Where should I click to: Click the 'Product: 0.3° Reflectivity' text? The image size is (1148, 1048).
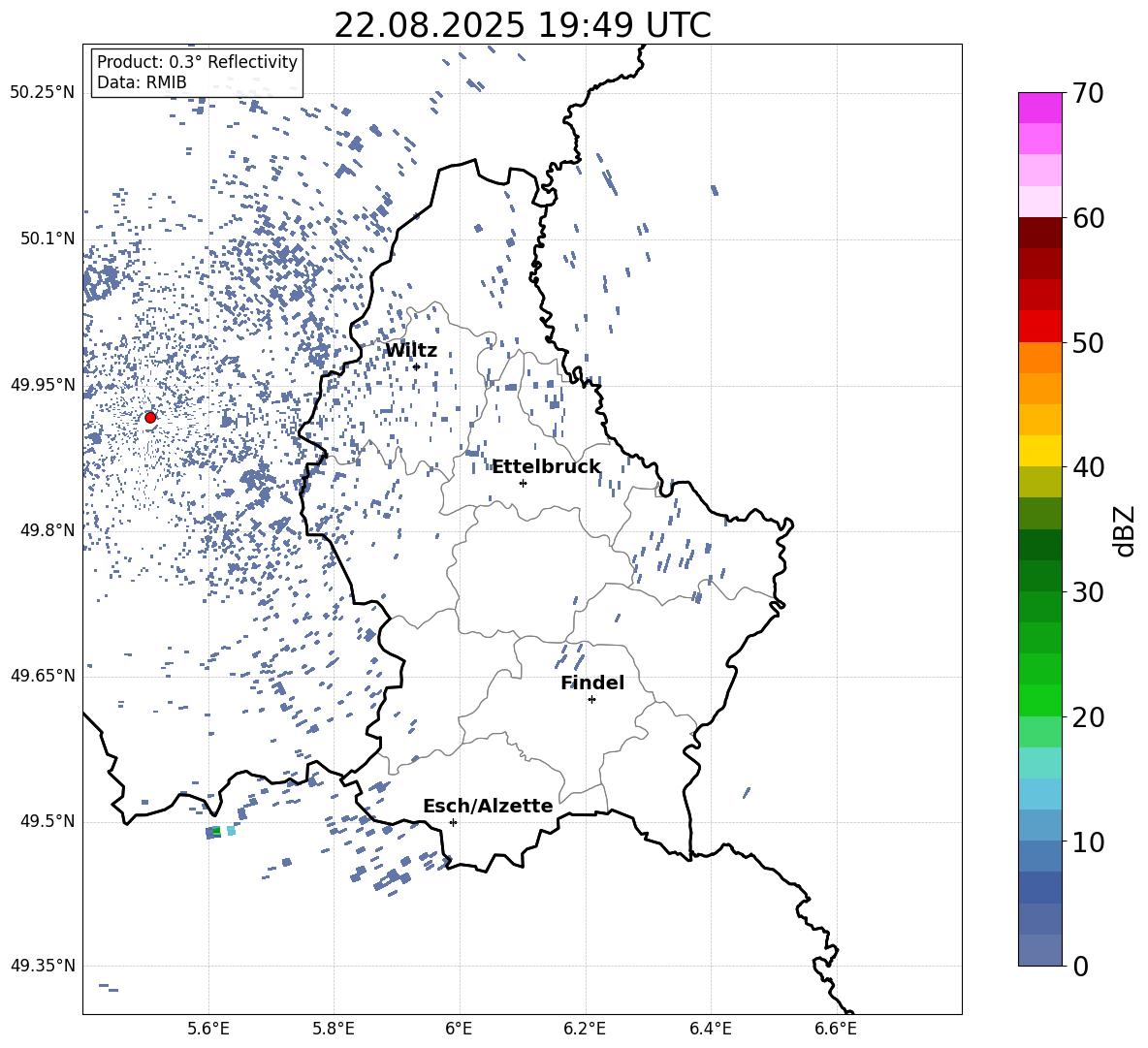tap(197, 62)
